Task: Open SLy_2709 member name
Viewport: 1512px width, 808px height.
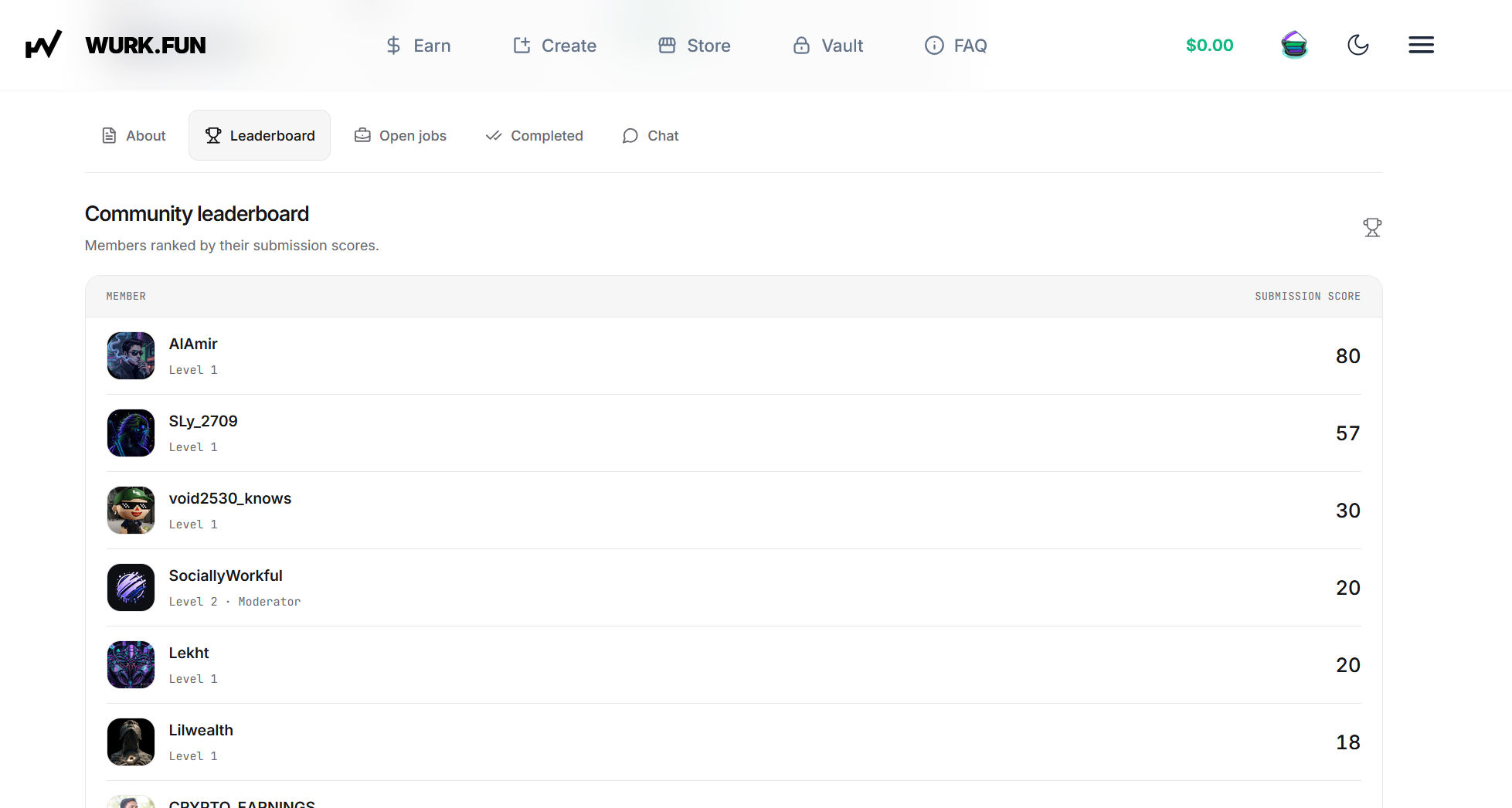Action: (203, 421)
